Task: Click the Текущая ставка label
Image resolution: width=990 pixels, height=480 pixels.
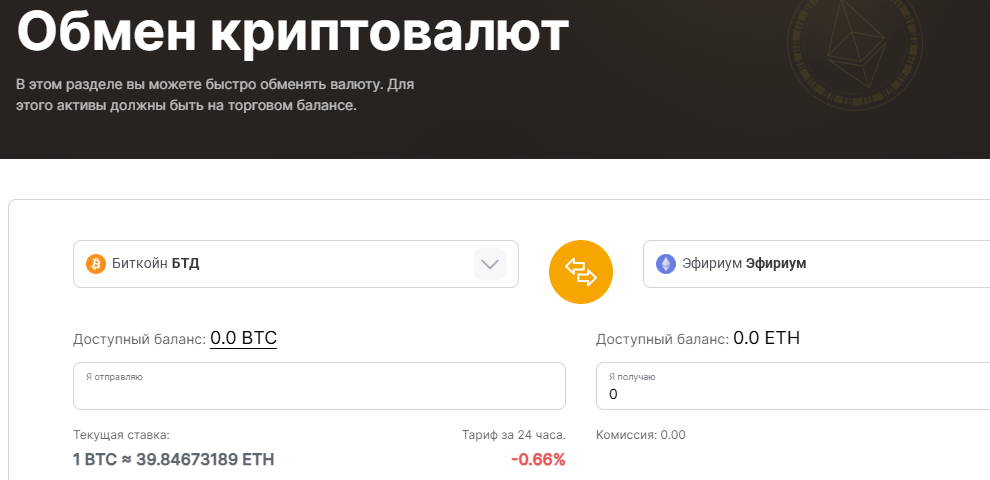Action: pyautogui.click(x=121, y=435)
